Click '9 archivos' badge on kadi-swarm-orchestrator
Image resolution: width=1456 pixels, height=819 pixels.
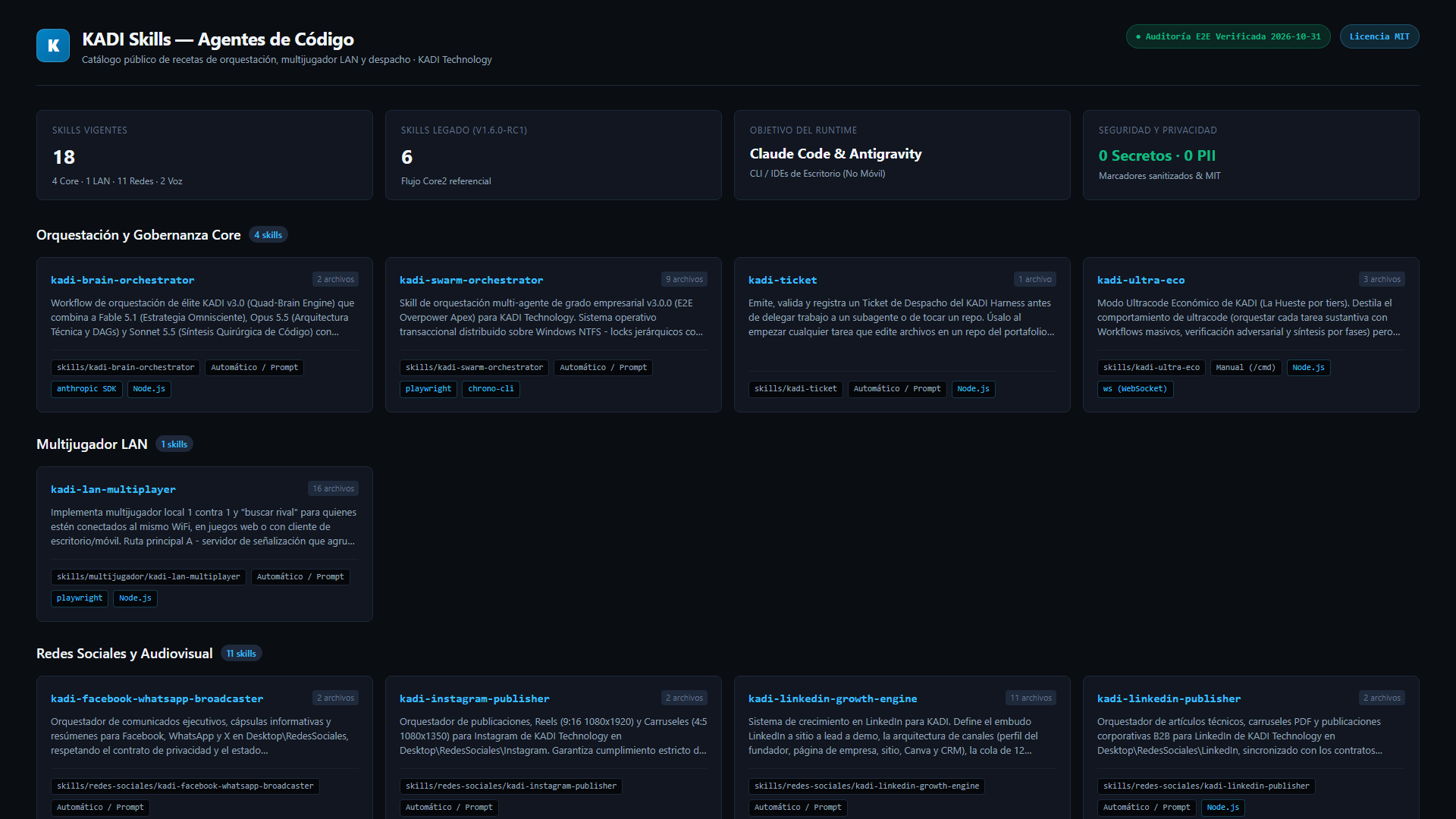coord(684,279)
